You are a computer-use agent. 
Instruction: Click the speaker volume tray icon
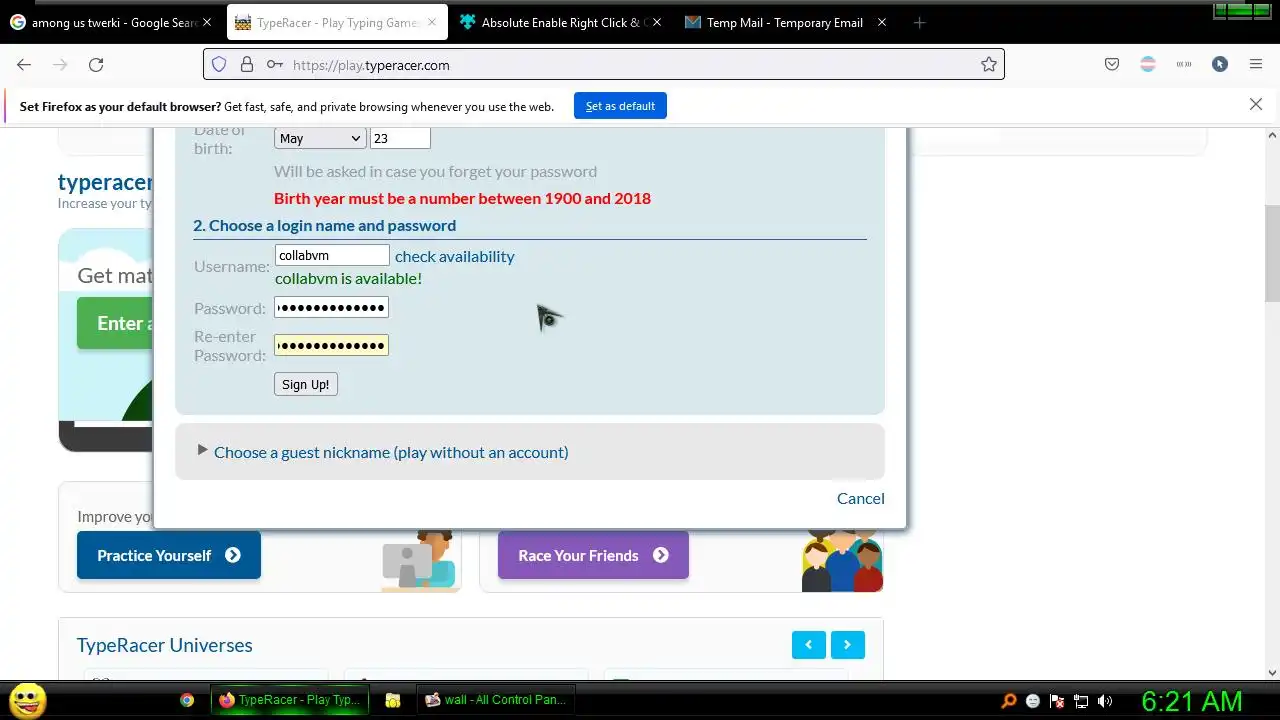click(x=1105, y=701)
